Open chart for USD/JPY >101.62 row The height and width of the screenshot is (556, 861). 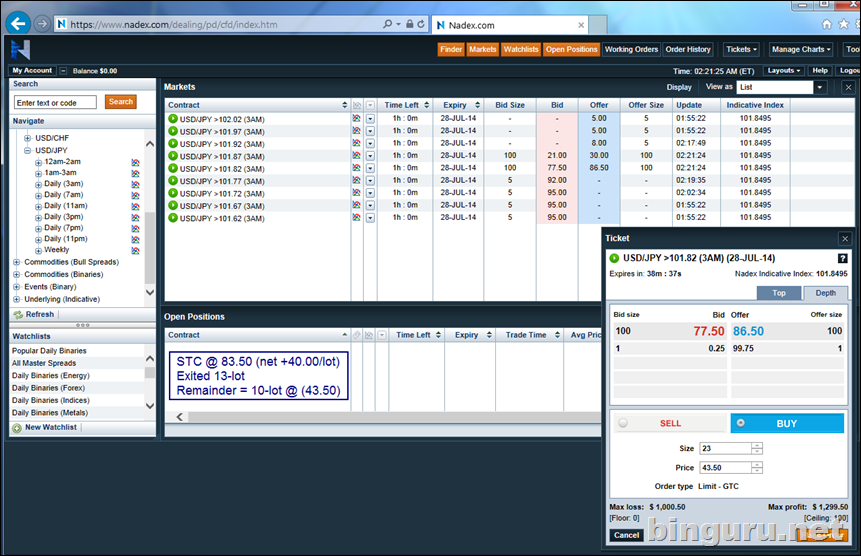point(356,217)
